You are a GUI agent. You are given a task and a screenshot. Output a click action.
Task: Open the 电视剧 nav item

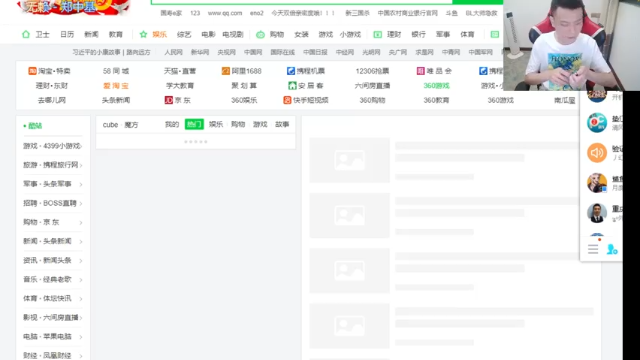(233, 34)
